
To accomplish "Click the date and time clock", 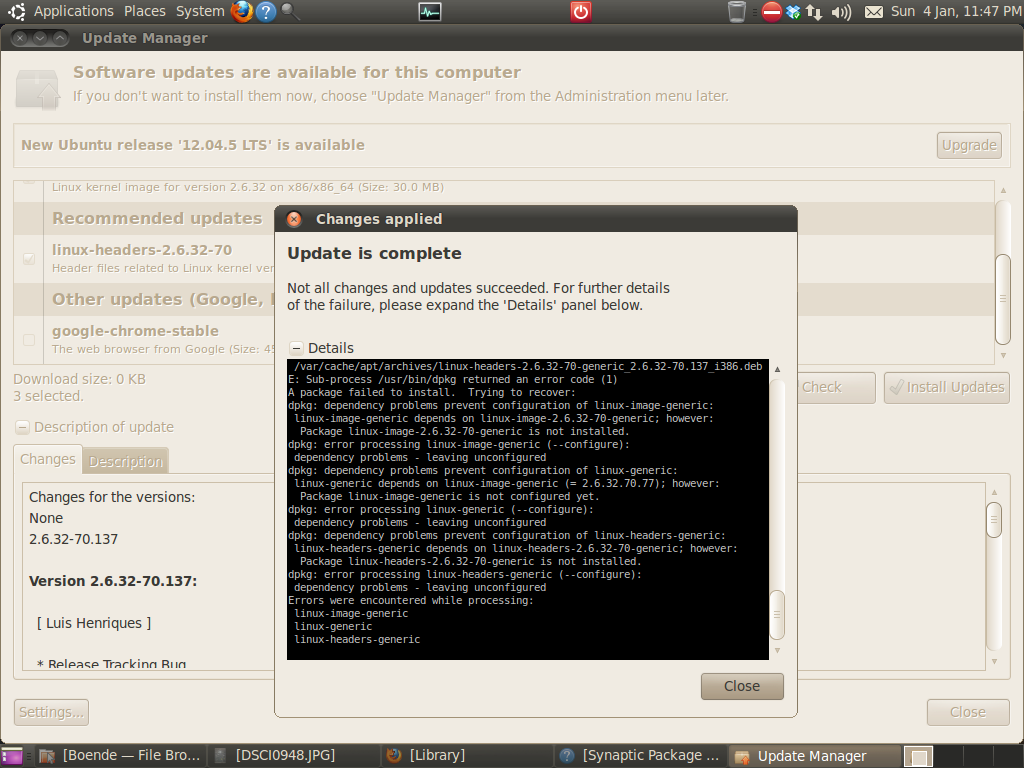I will pos(955,11).
